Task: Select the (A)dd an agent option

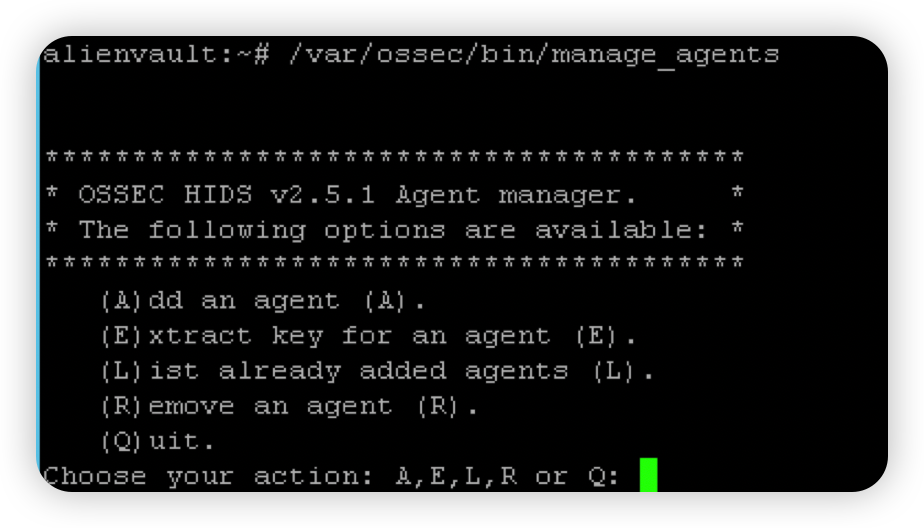Action: pos(263,301)
